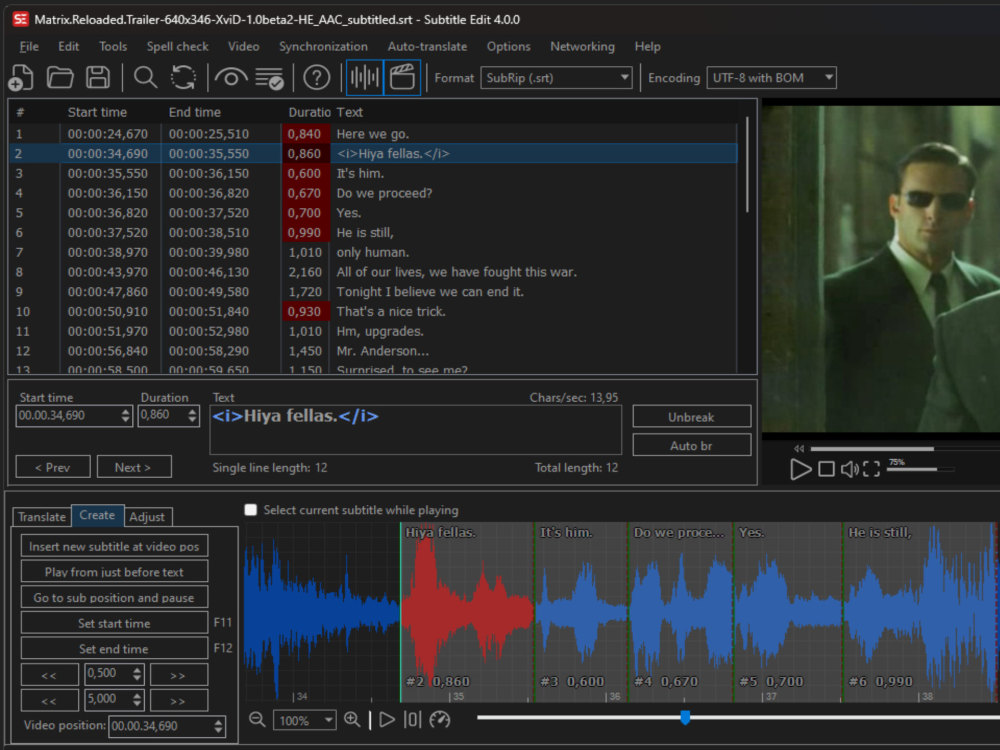This screenshot has height=750, width=1000.
Task: Click 'It's him.' segment in waveform
Action: coord(581,612)
